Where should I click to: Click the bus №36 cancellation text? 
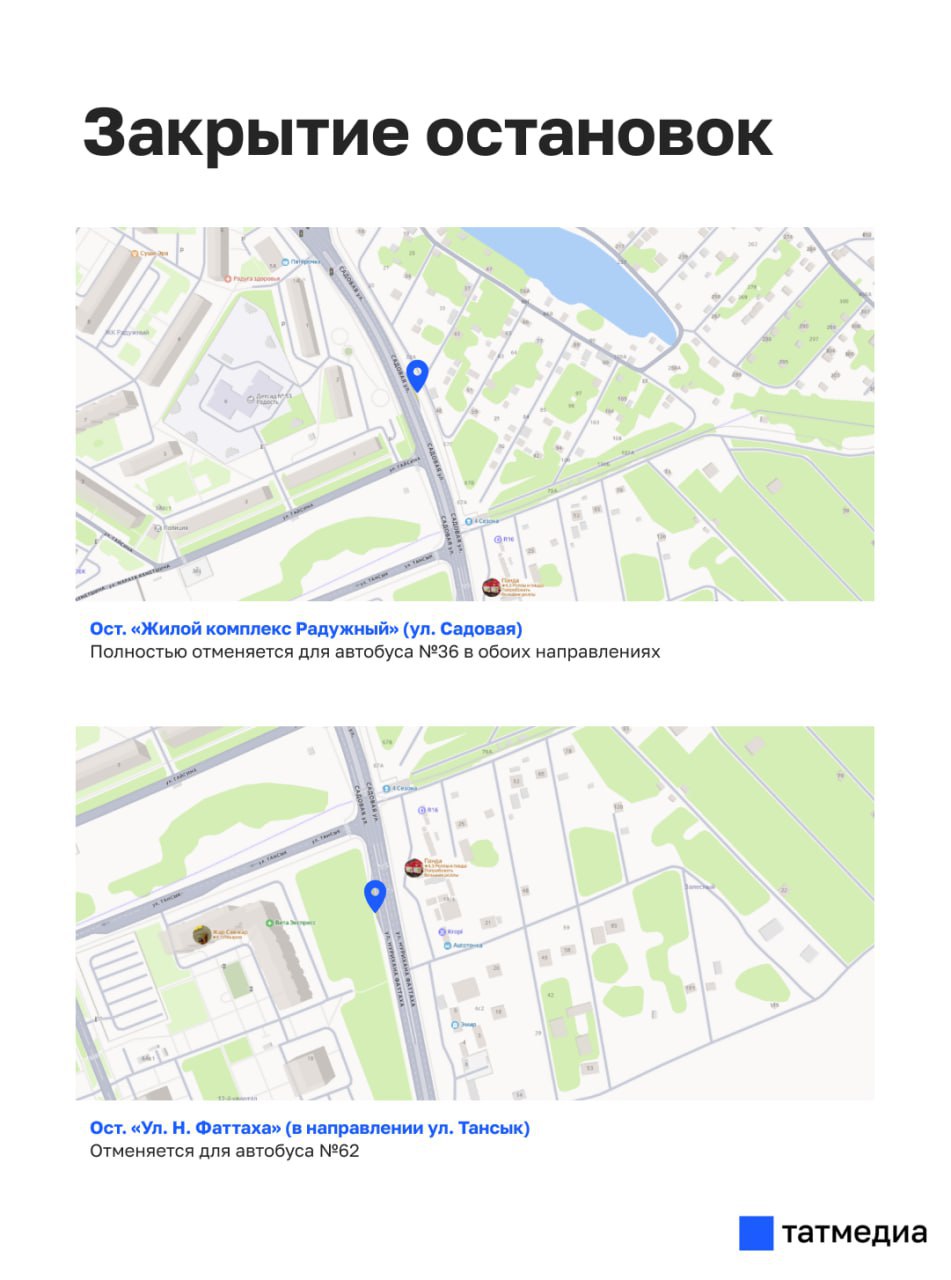(x=375, y=652)
